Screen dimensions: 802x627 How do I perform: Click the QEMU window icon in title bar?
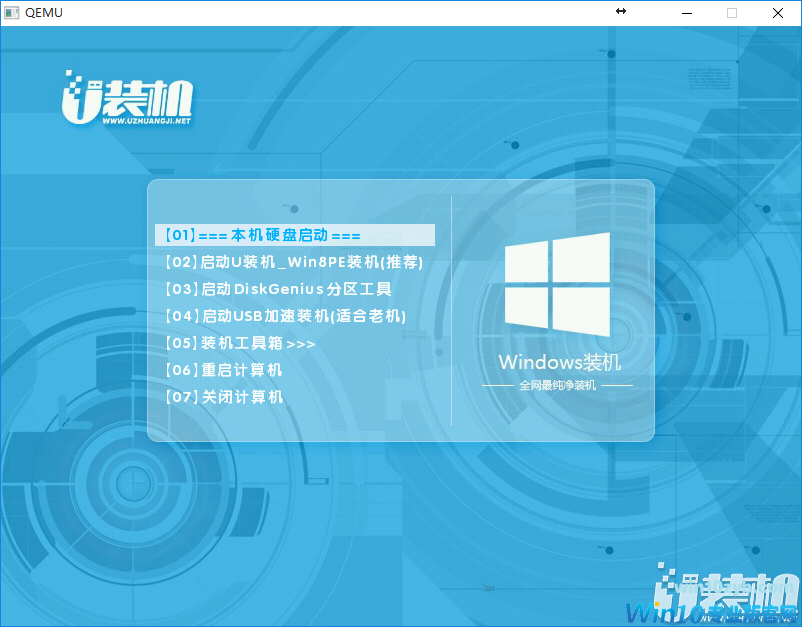tap(11, 13)
